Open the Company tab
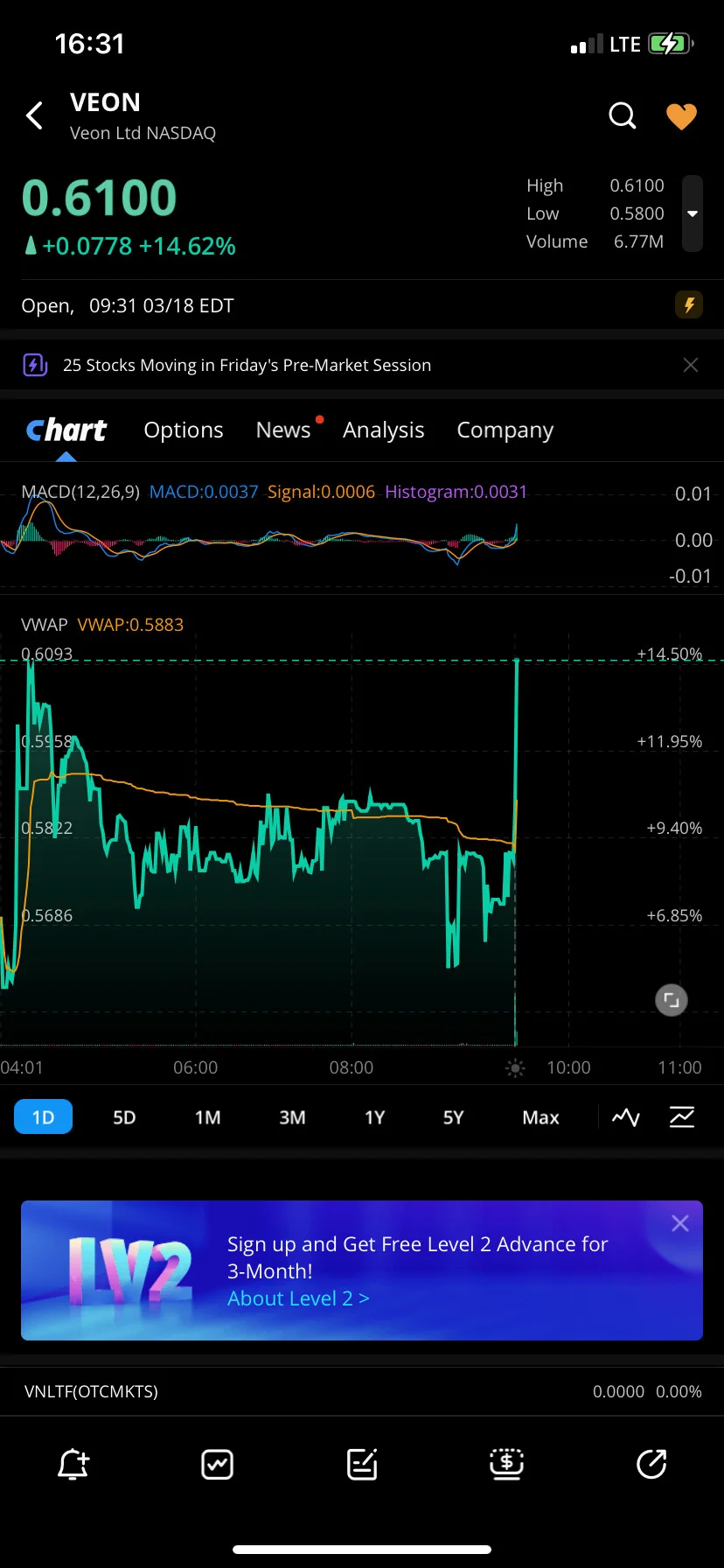The height and width of the screenshot is (1568, 724). [x=505, y=430]
